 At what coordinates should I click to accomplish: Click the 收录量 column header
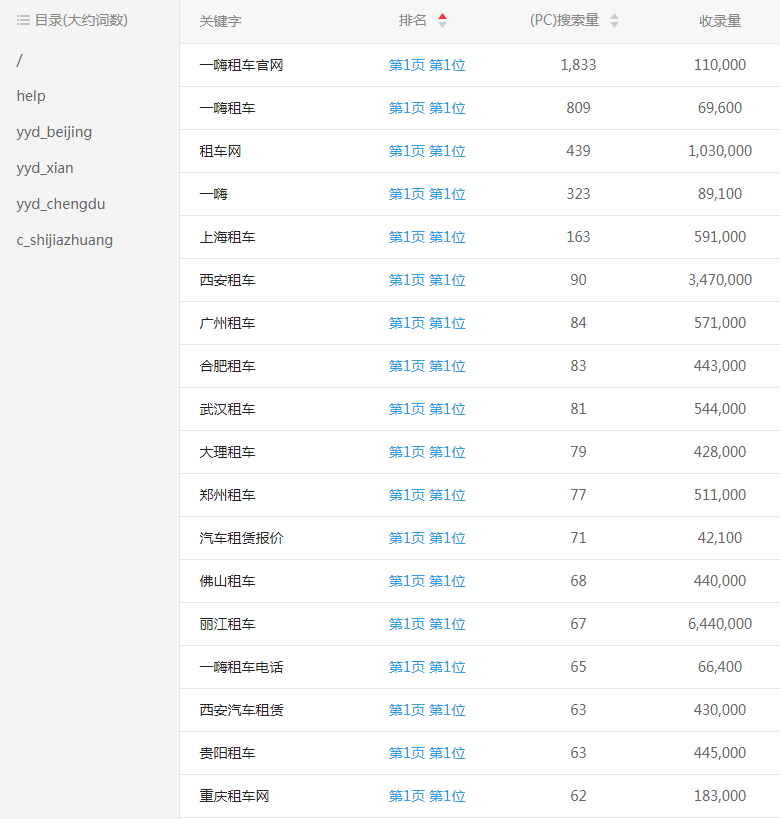click(720, 21)
